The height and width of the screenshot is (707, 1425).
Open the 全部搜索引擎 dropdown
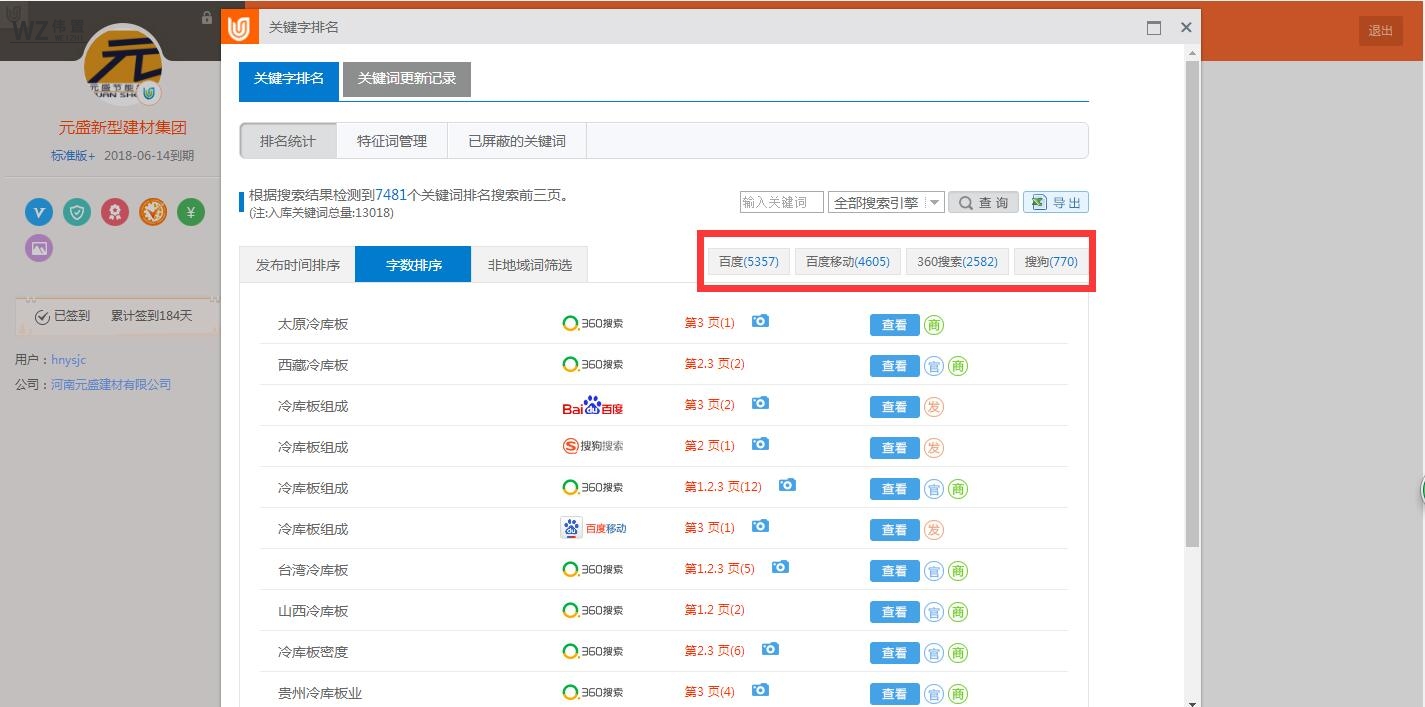[885, 202]
